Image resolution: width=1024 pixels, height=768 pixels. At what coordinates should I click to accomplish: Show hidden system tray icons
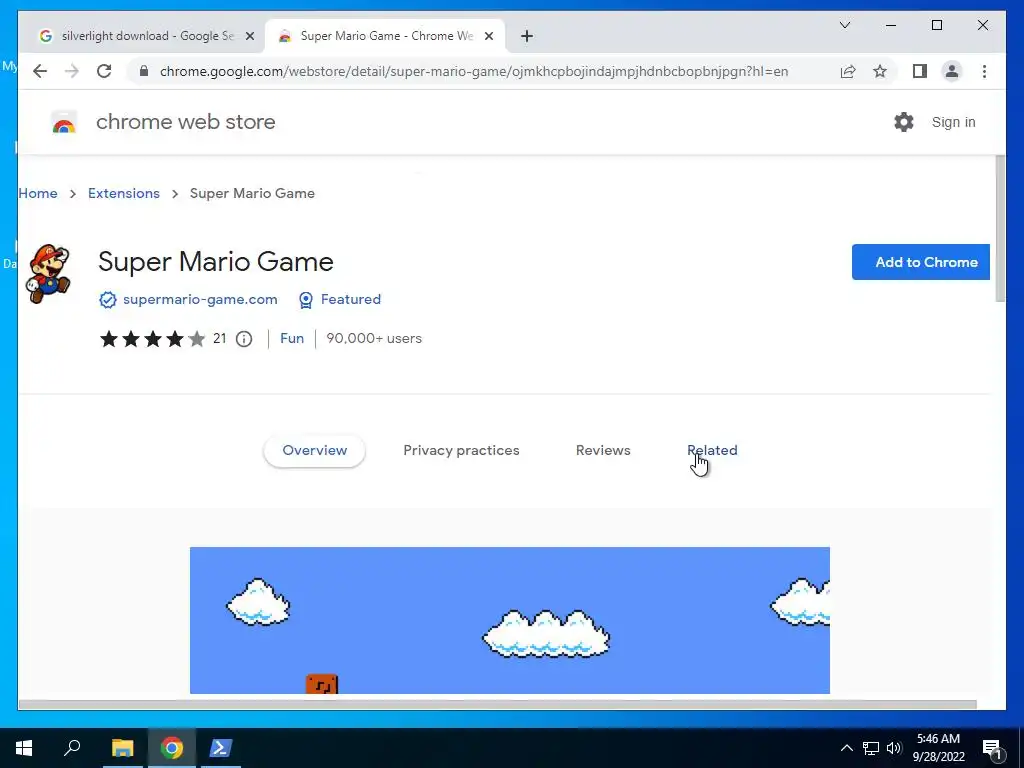pyautogui.click(x=846, y=748)
